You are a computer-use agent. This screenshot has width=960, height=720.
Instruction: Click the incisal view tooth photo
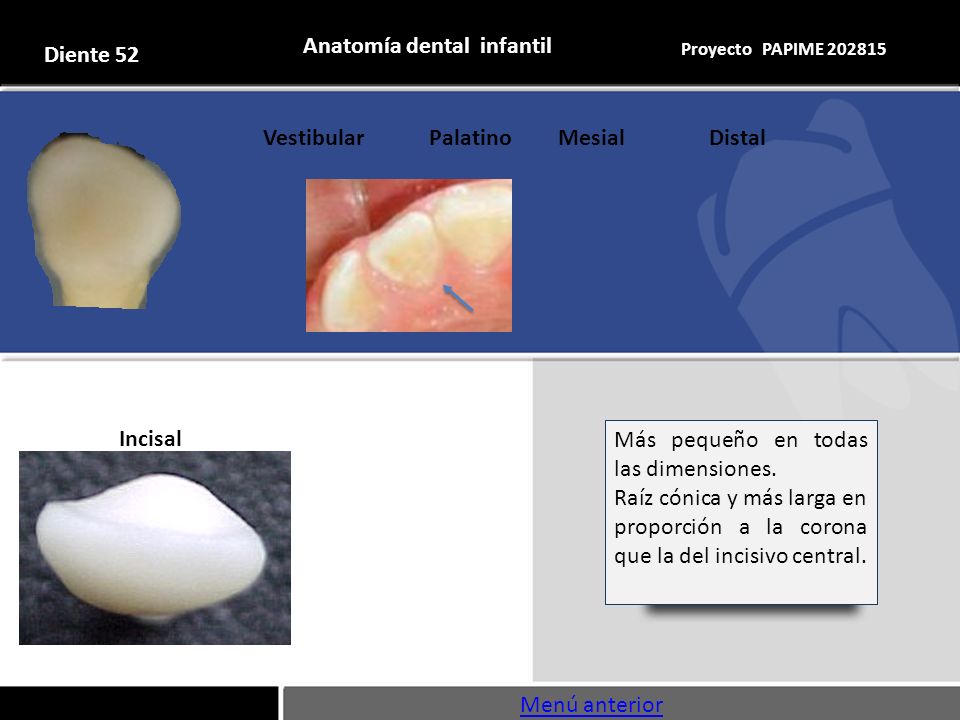click(x=155, y=548)
